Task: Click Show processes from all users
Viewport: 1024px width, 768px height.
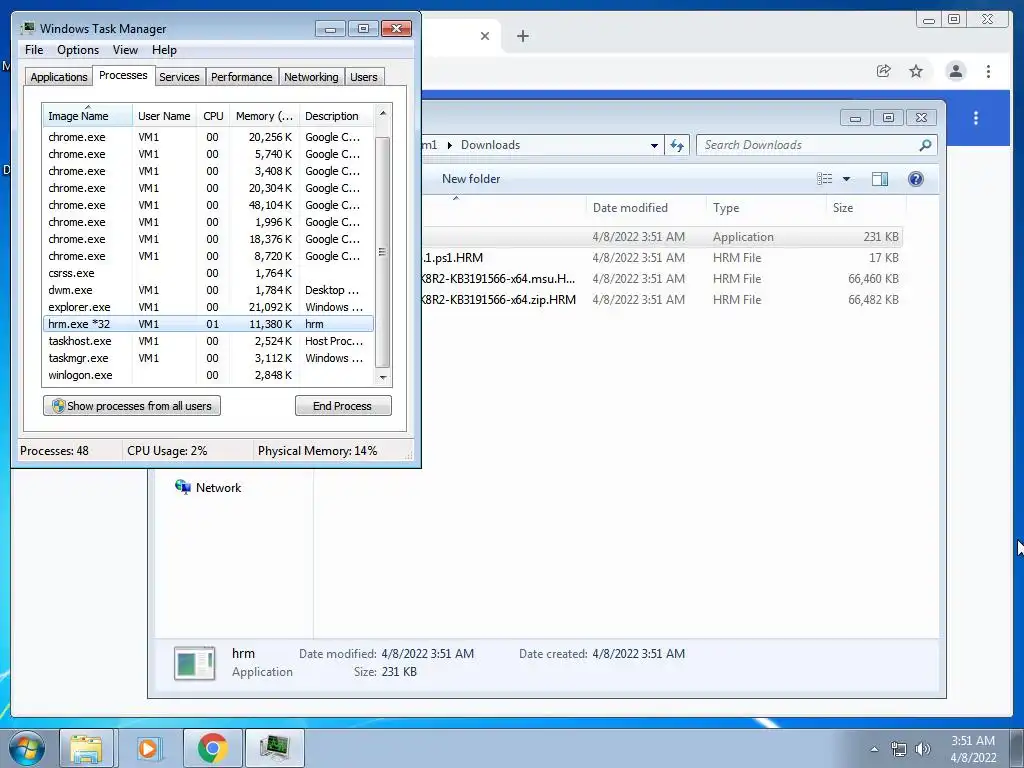Action: 132,406
